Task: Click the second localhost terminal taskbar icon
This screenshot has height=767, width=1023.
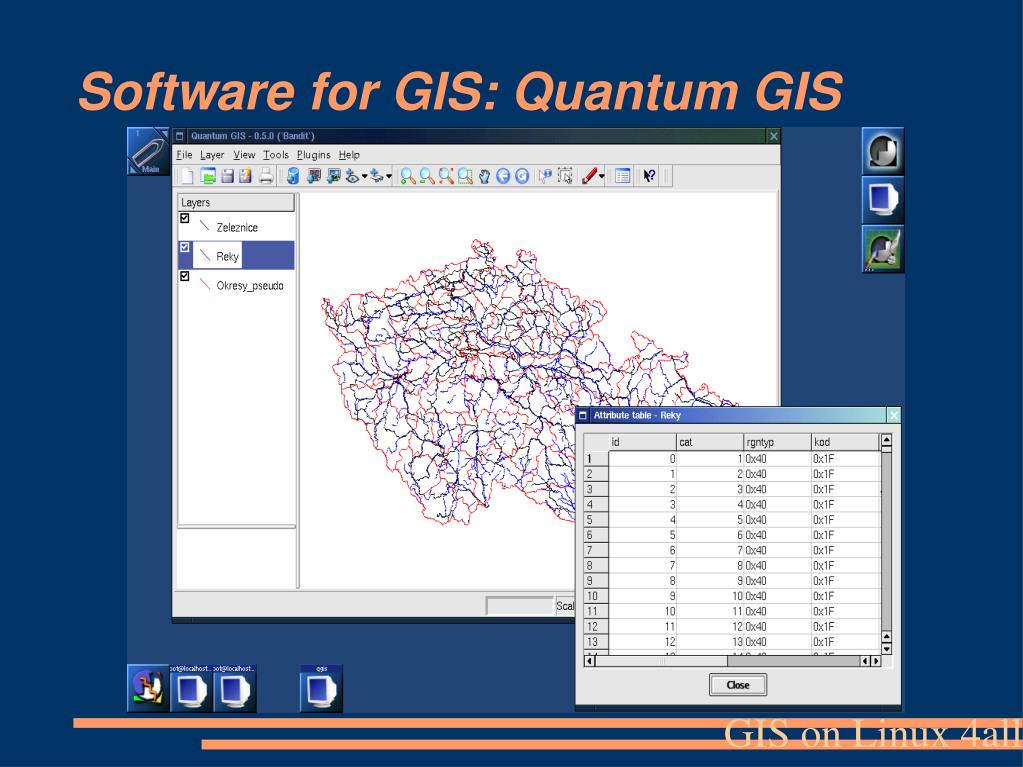Action: click(x=234, y=689)
